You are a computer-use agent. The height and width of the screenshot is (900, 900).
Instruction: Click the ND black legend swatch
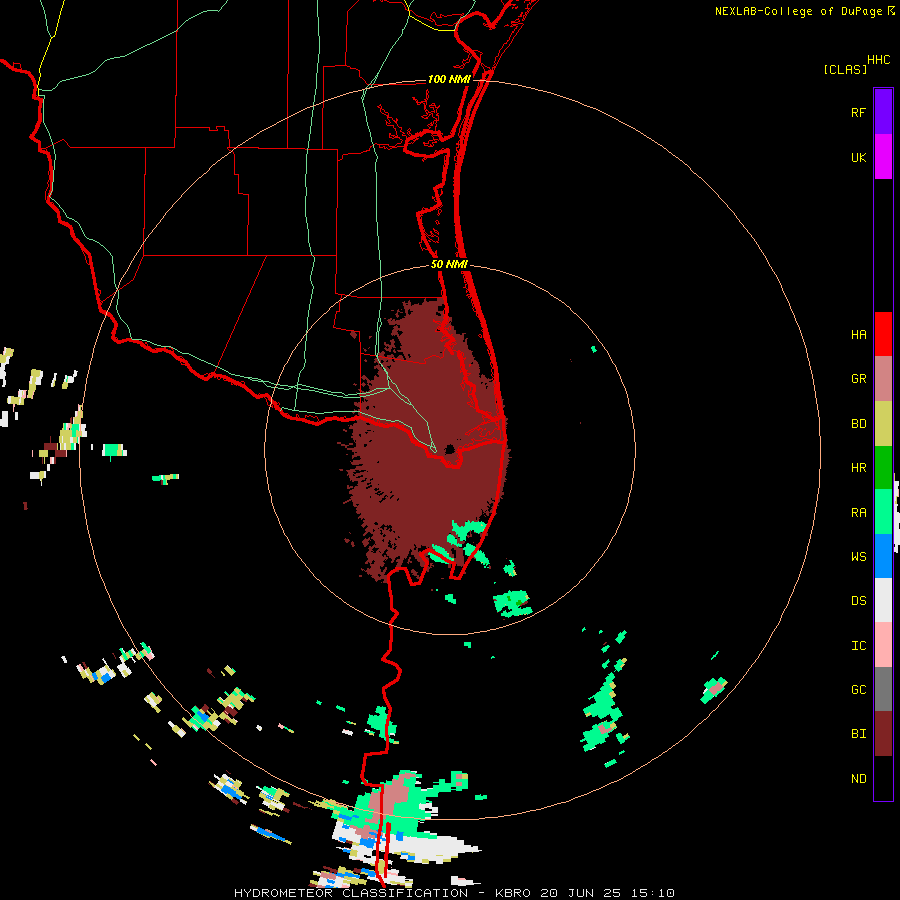coord(883,778)
